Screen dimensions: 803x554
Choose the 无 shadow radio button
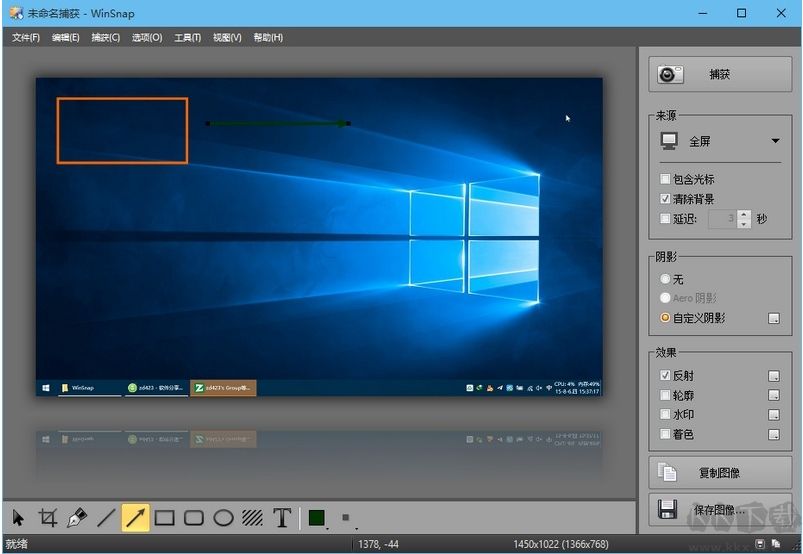coord(666,280)
